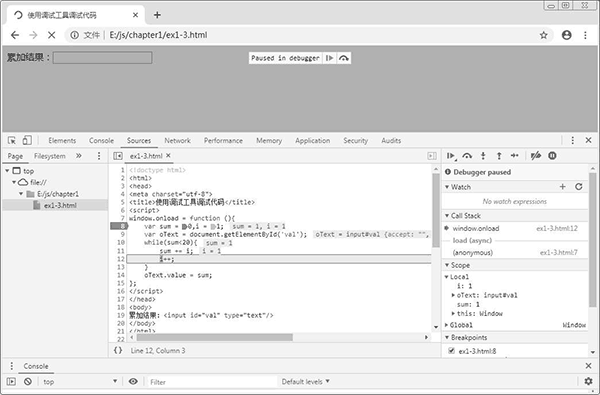Screen dimensions: 600x395
Task: Collapse the Scope section
Action: click(x=447, y=265)
